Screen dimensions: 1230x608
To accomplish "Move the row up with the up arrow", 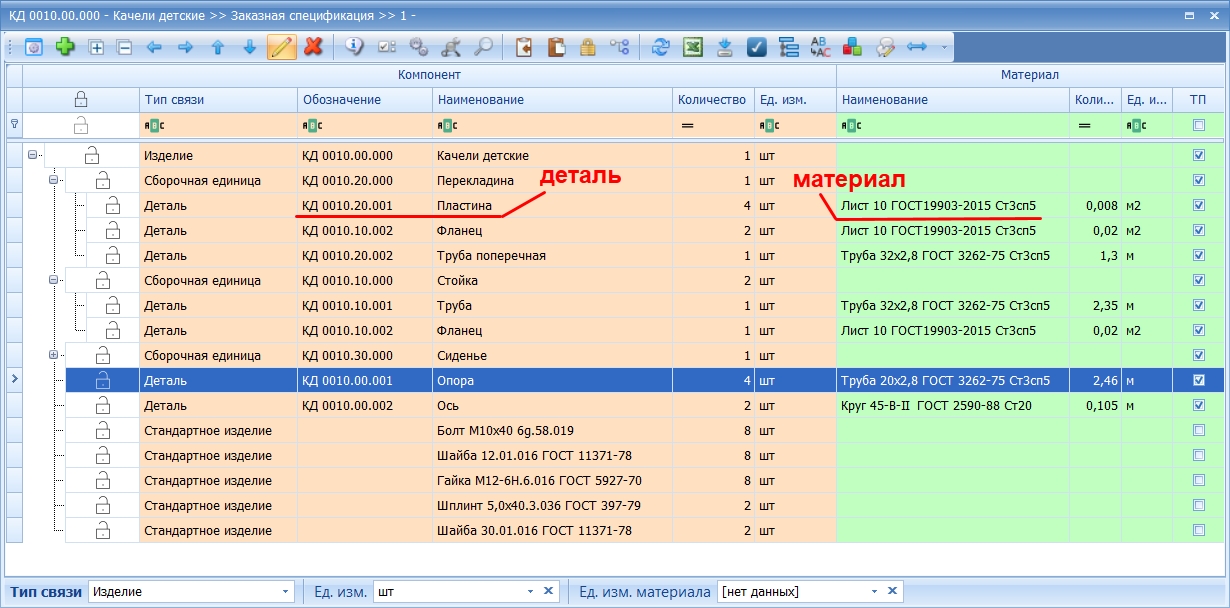I will click(x=217, y=46).
